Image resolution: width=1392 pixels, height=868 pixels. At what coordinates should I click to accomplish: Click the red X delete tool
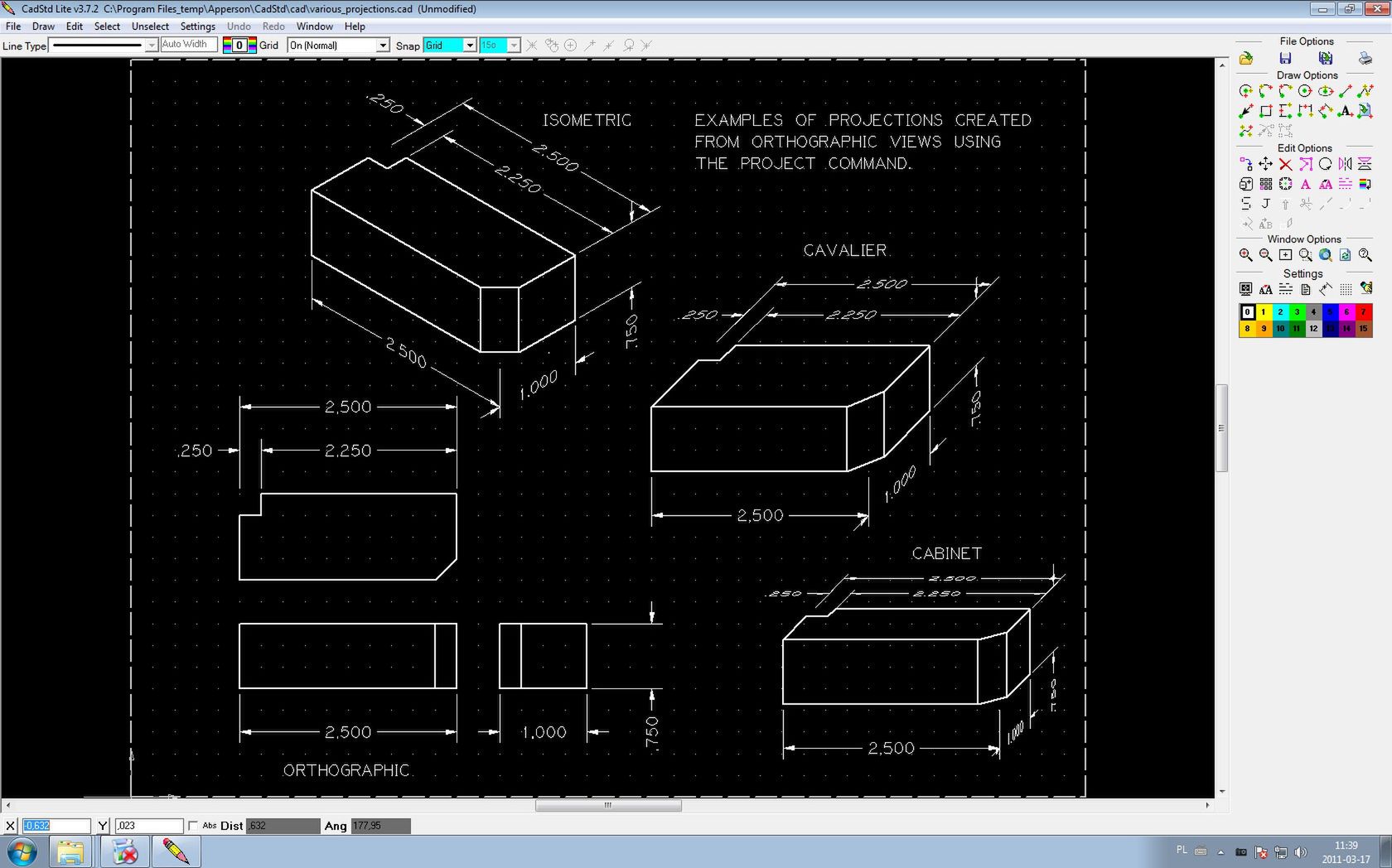[x=1285, y=164]
